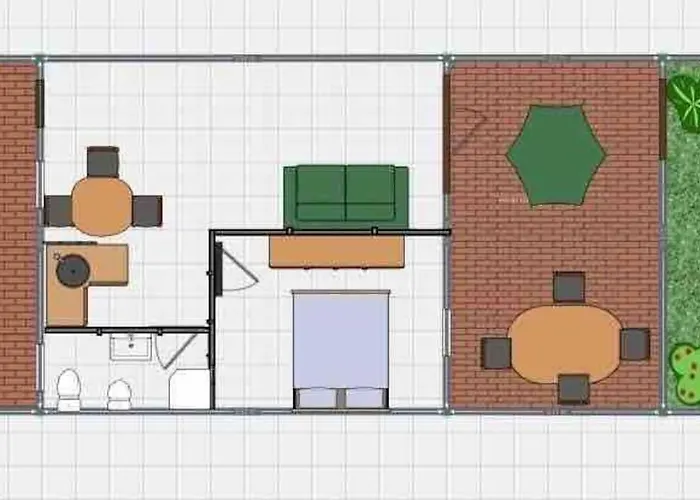Image resolution: width=700 pixels, height=500 pixels.
Task: Select the oval patio dining table
Action: click(565, 343)
